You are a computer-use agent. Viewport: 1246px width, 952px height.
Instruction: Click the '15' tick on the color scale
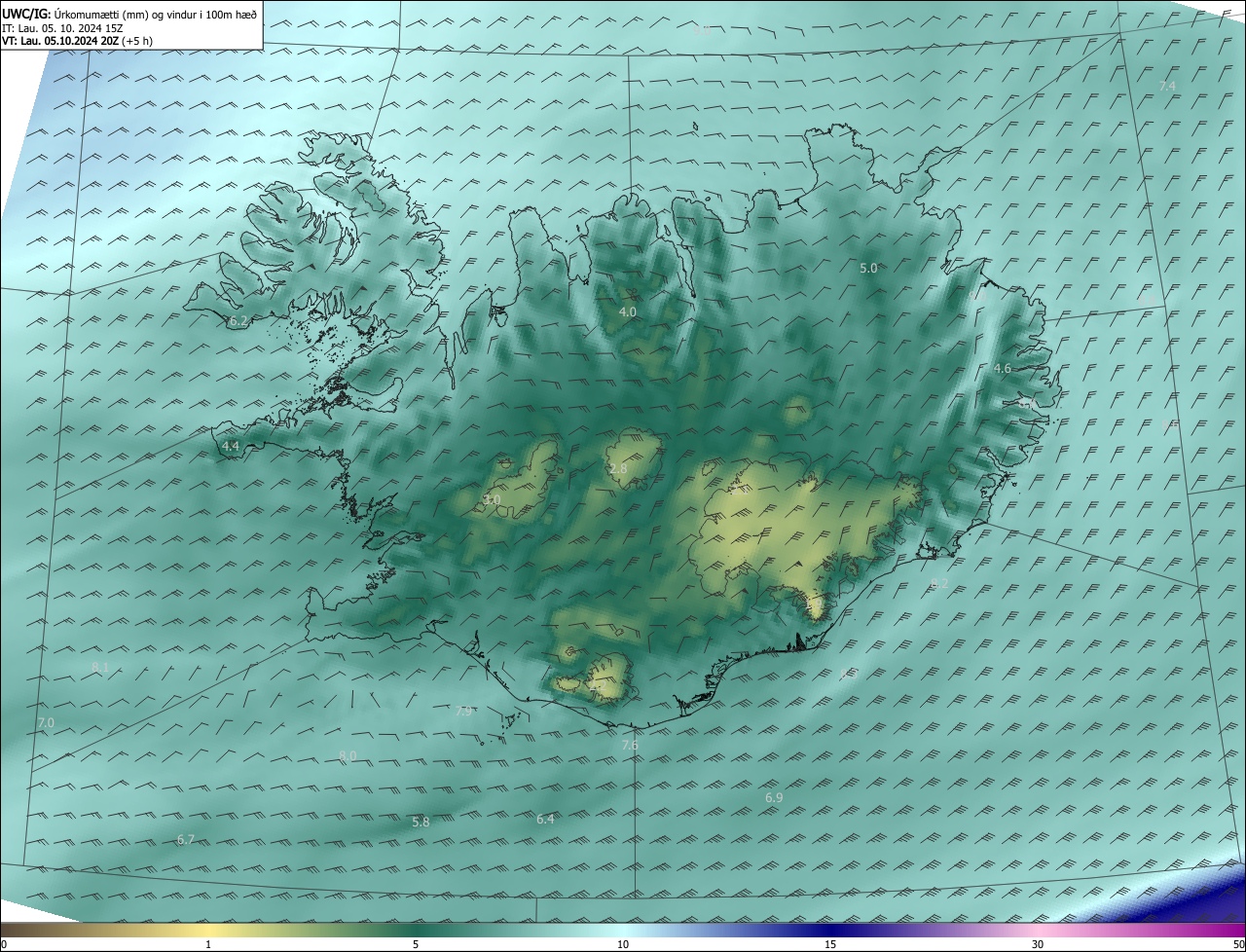click(x=830, y=944)
